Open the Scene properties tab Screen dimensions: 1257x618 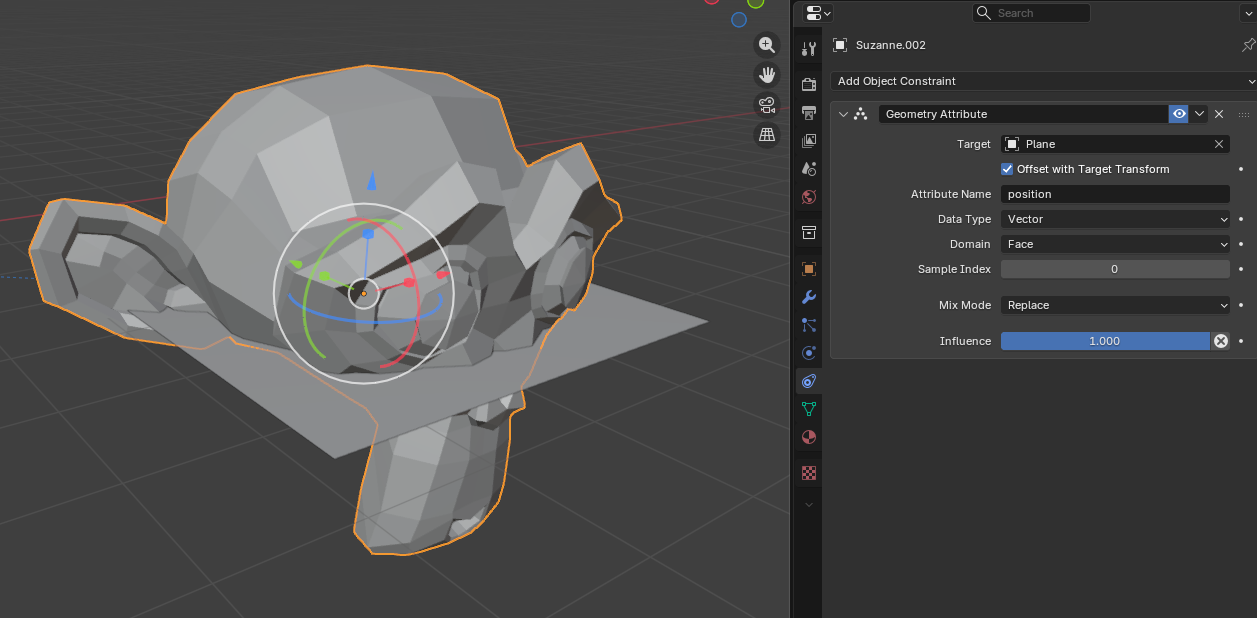[x=809, y=169]
